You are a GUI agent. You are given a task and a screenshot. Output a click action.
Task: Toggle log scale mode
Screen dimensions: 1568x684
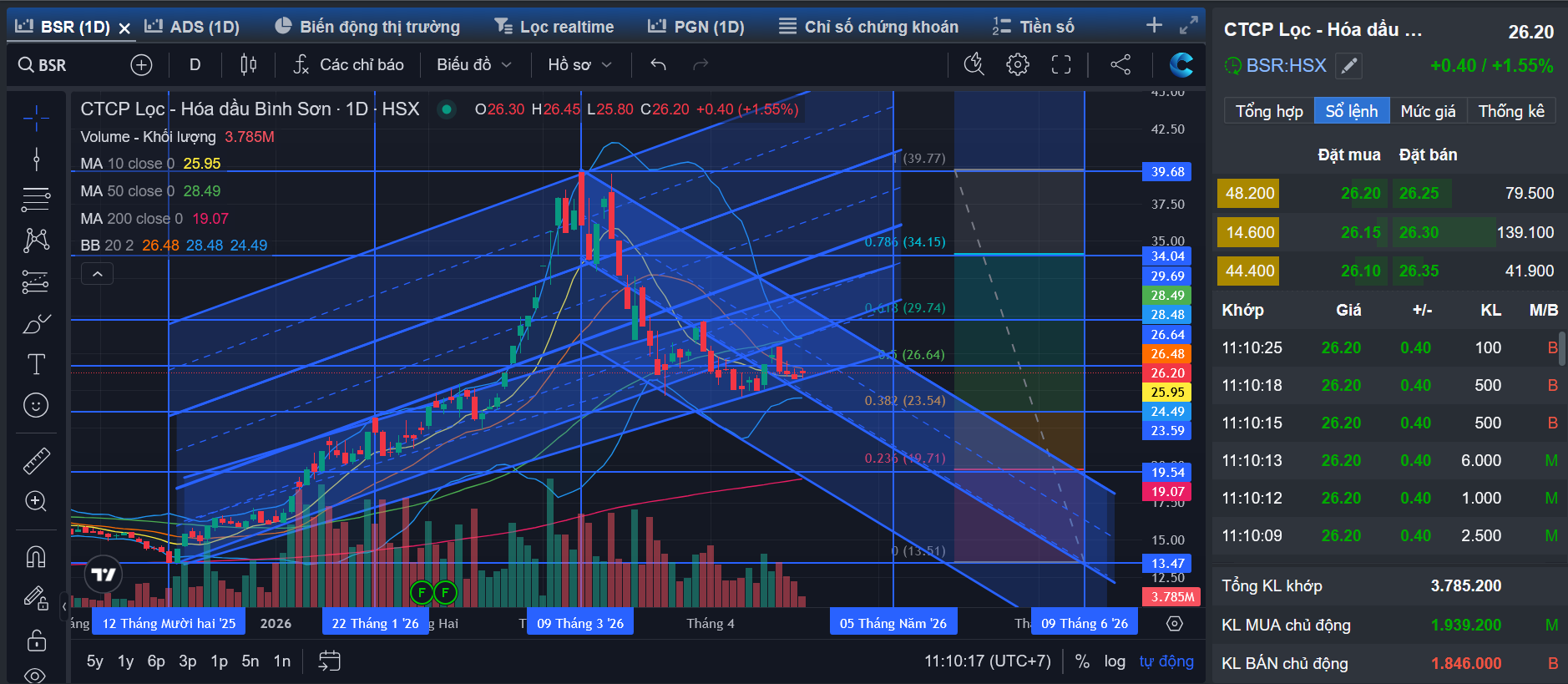(1115, 661)
